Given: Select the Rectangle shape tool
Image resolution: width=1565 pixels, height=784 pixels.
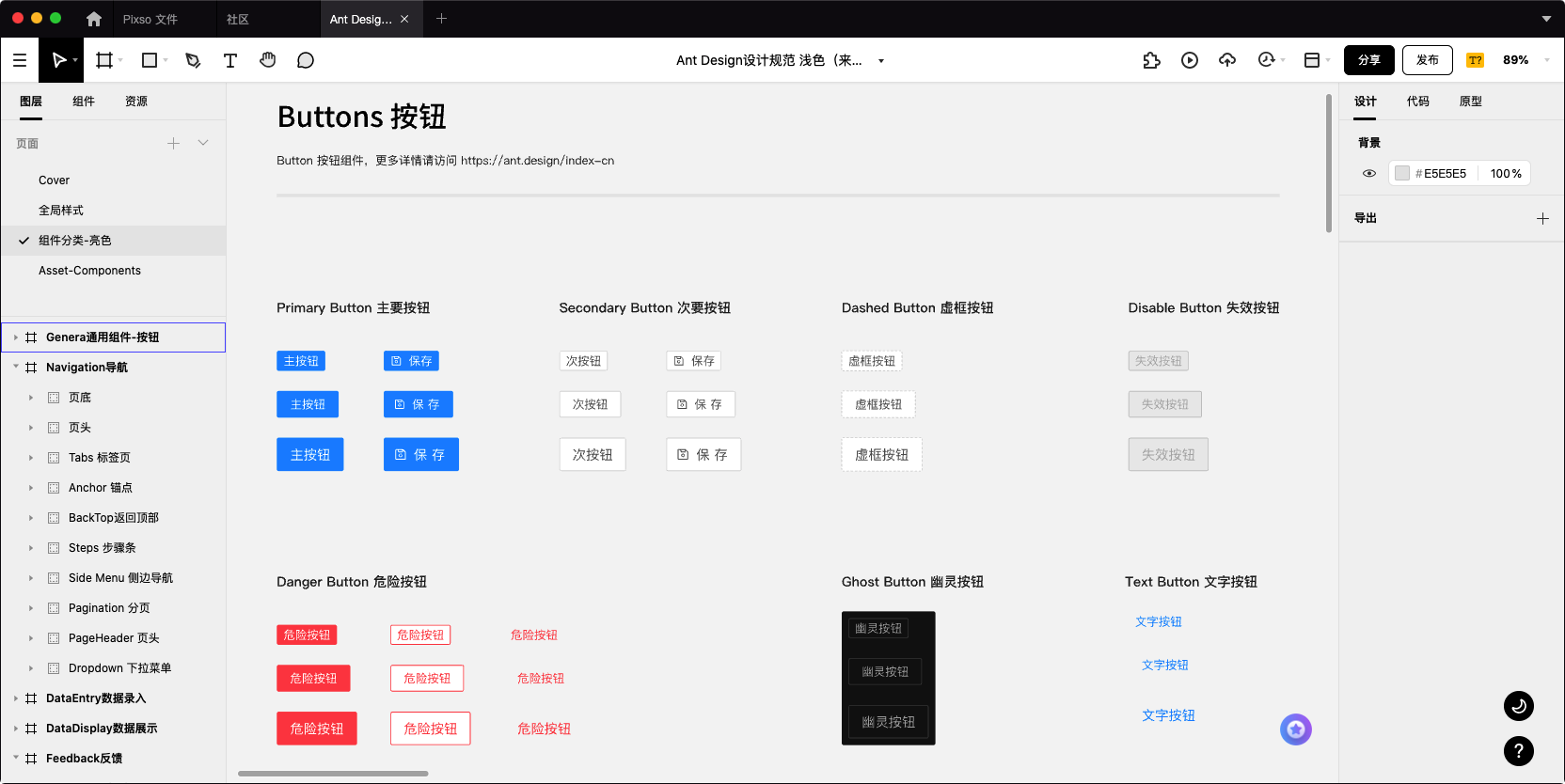Looking at the screenshot, I should pyautogui.click(x=150, y=60).
